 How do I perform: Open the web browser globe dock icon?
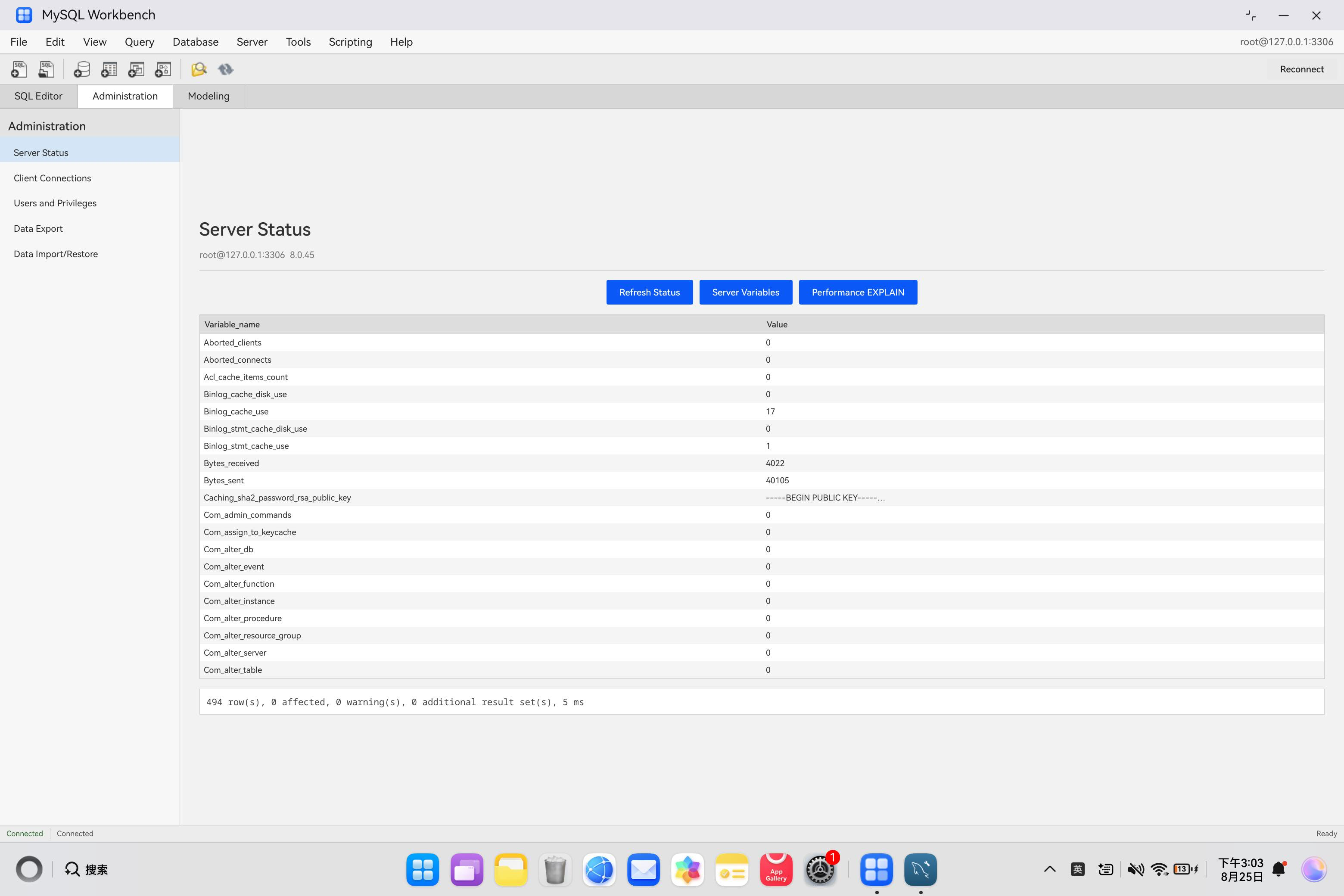coord(600,869)
